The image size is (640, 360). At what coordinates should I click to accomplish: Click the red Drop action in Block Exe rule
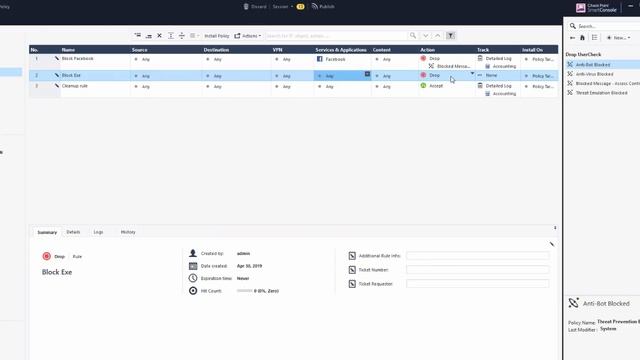[430, 75]
